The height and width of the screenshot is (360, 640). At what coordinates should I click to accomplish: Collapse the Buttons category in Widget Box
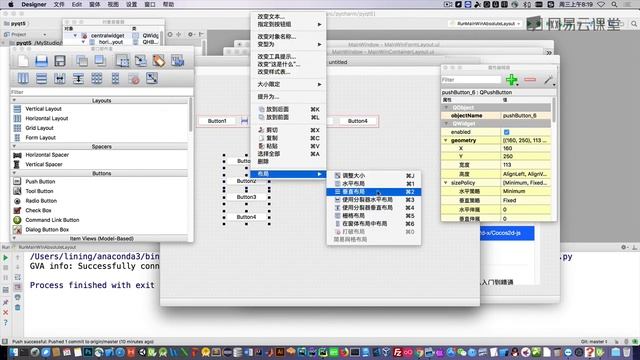(14, 173)
